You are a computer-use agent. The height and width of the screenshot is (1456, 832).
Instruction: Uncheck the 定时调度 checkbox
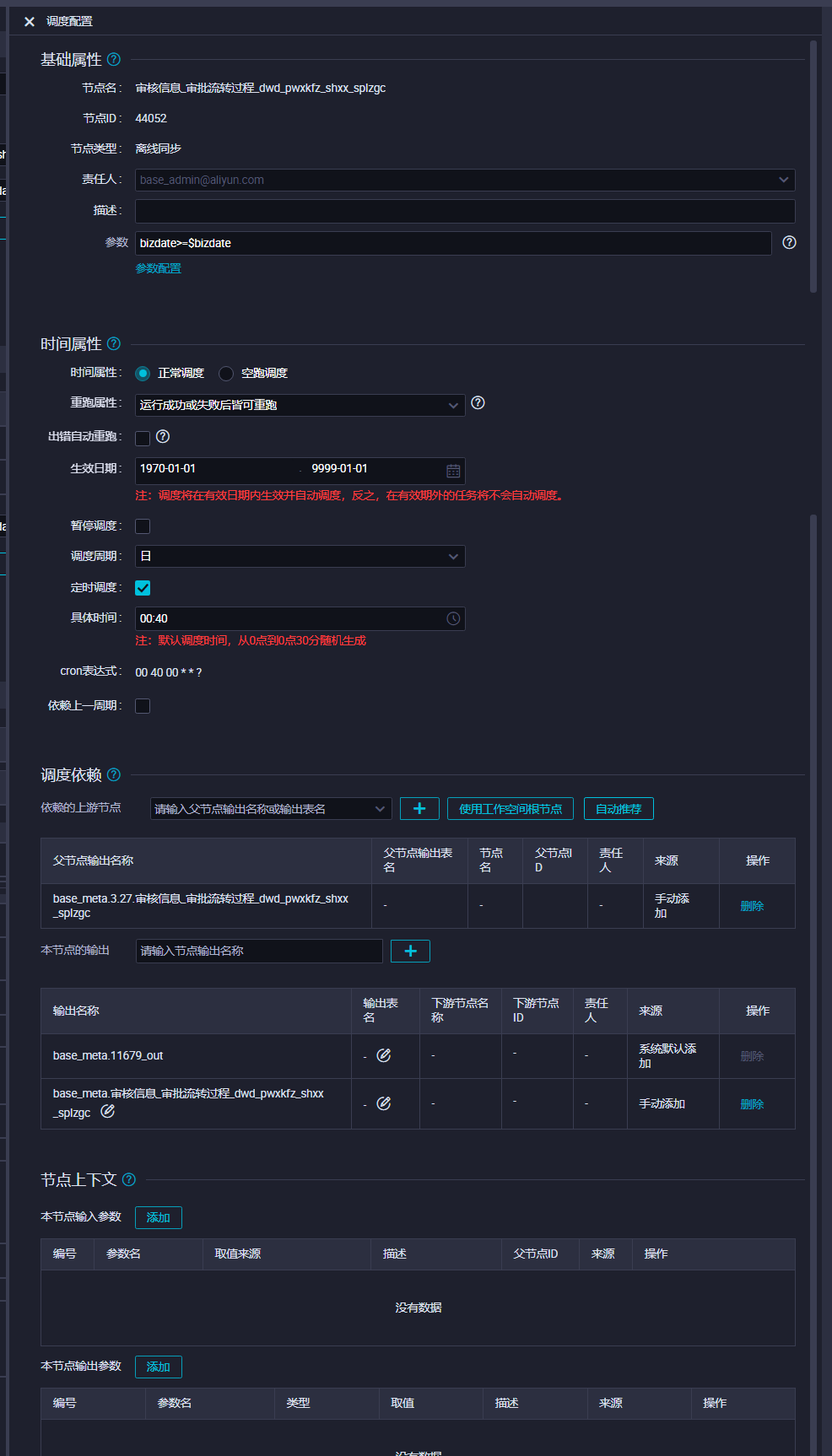point(143,588)
